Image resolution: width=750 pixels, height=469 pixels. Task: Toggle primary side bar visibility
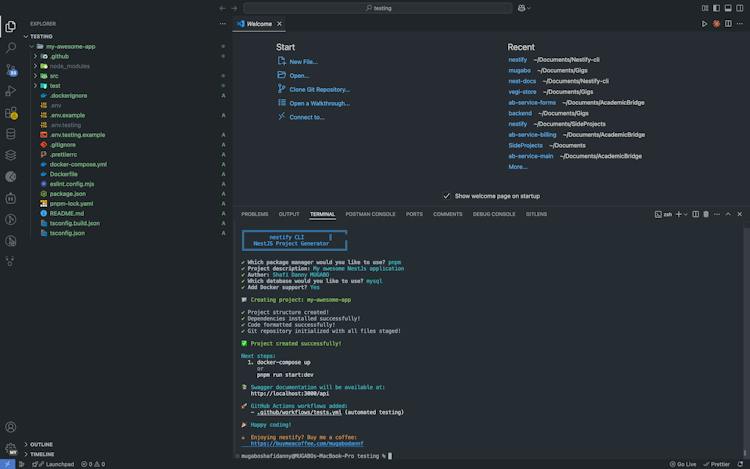pos(717,8)
